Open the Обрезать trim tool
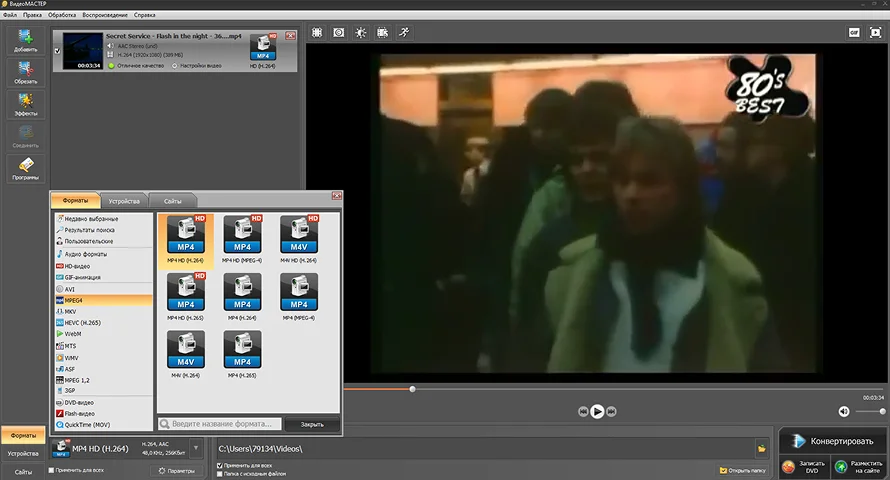The width and height of the screenshot is (890, 480). coord(25,71)
